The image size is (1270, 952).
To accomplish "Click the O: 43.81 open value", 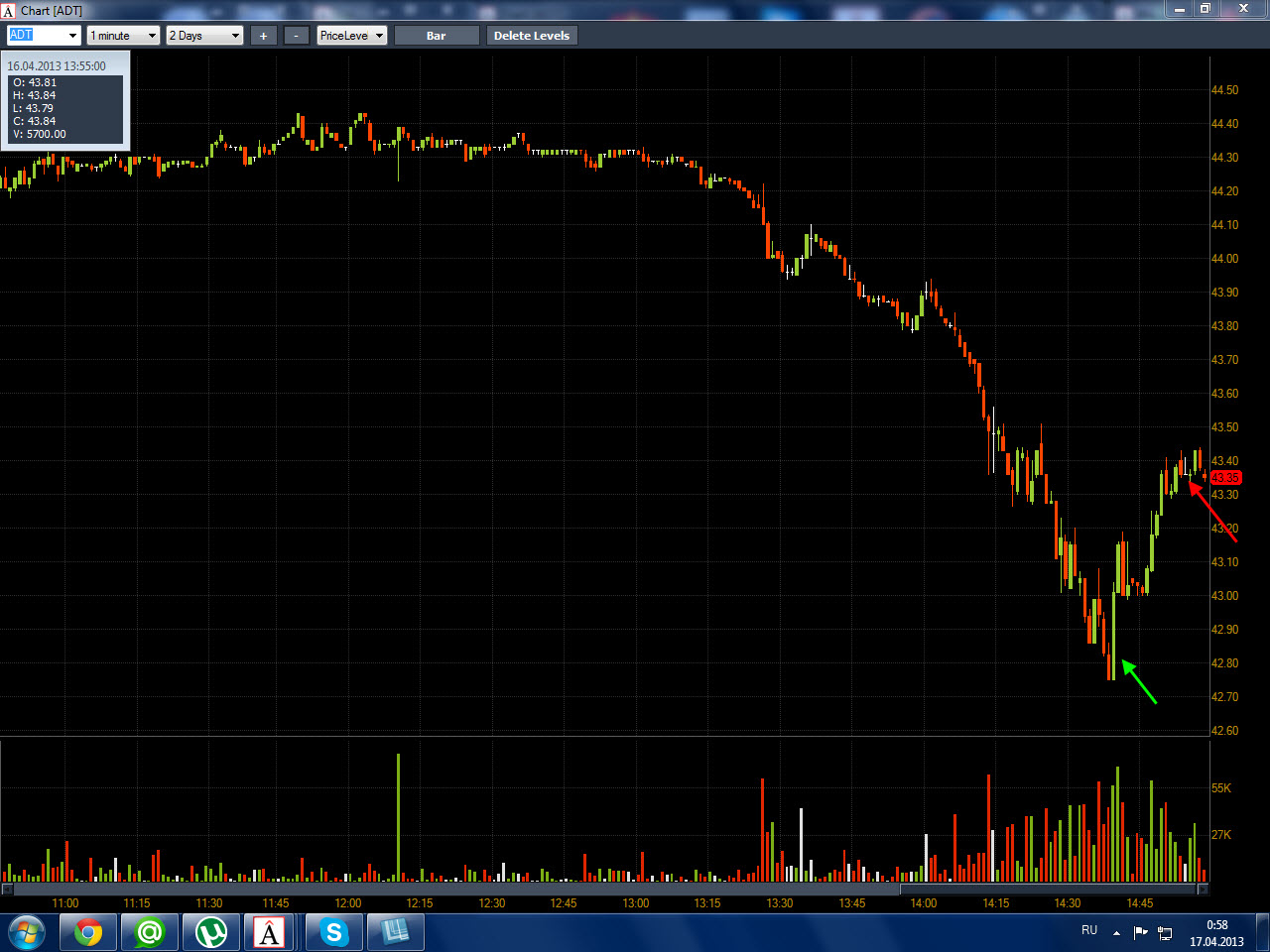I will click(x=35, y=82).
